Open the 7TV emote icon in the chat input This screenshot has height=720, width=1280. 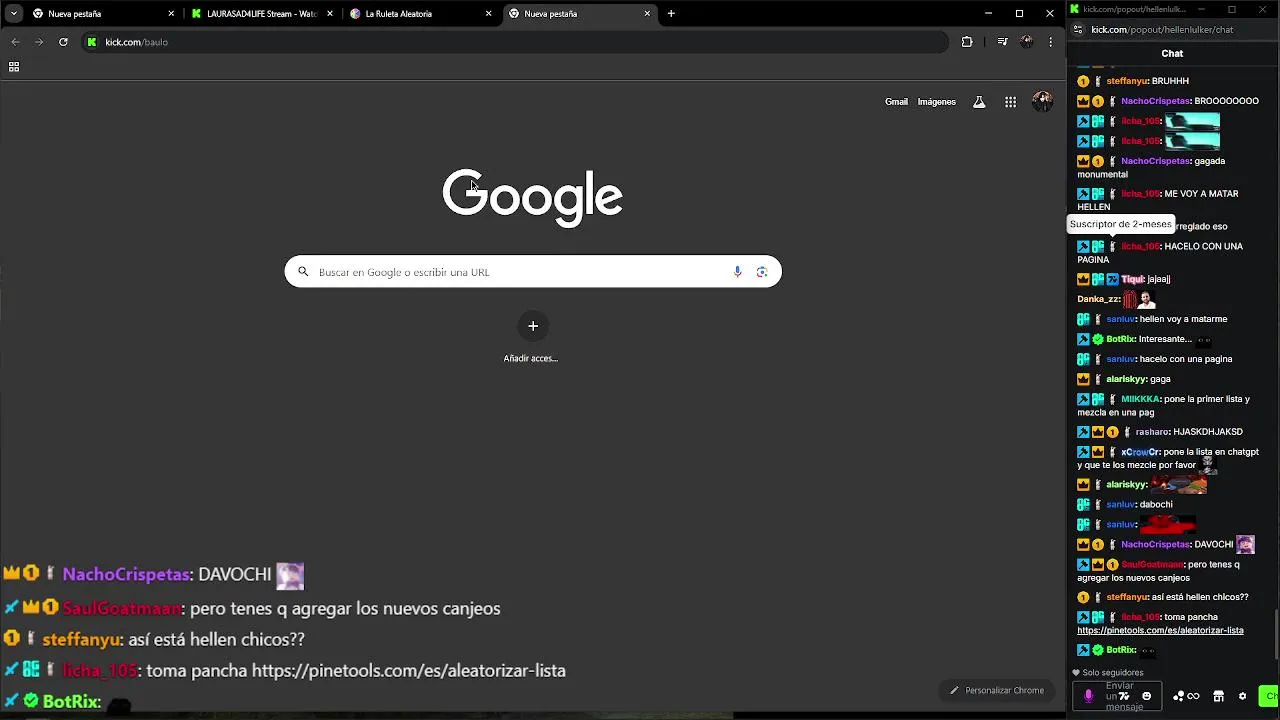click(1124, 696)
